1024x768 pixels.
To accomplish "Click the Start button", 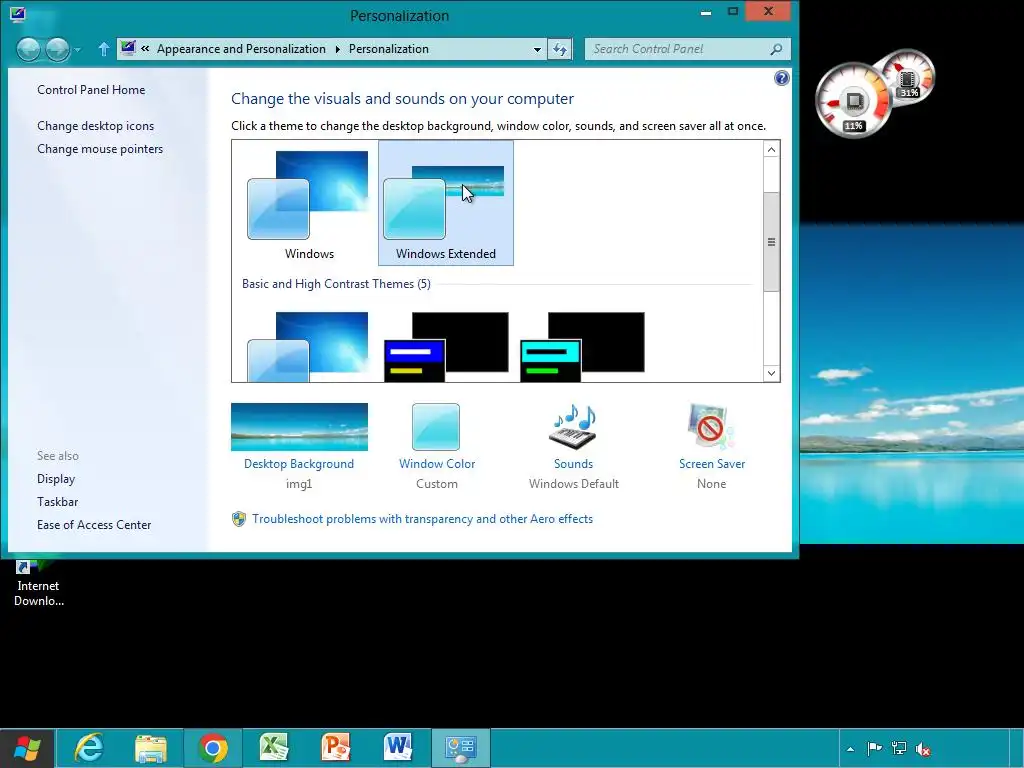I will pyautogui.click(x=27, y=748).
